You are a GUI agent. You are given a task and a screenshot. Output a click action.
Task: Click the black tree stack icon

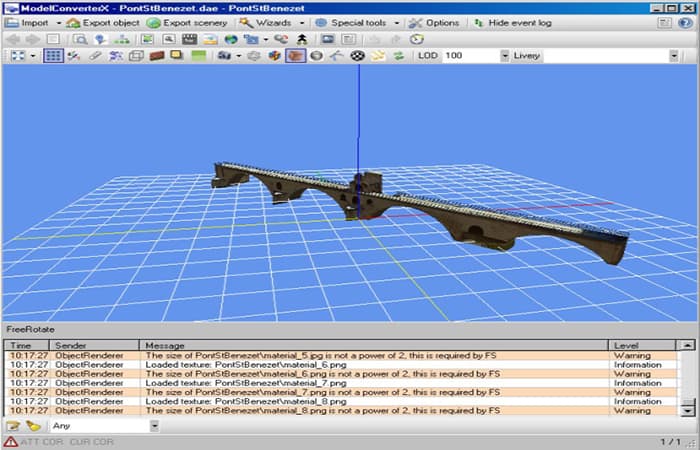pos(302,39)
